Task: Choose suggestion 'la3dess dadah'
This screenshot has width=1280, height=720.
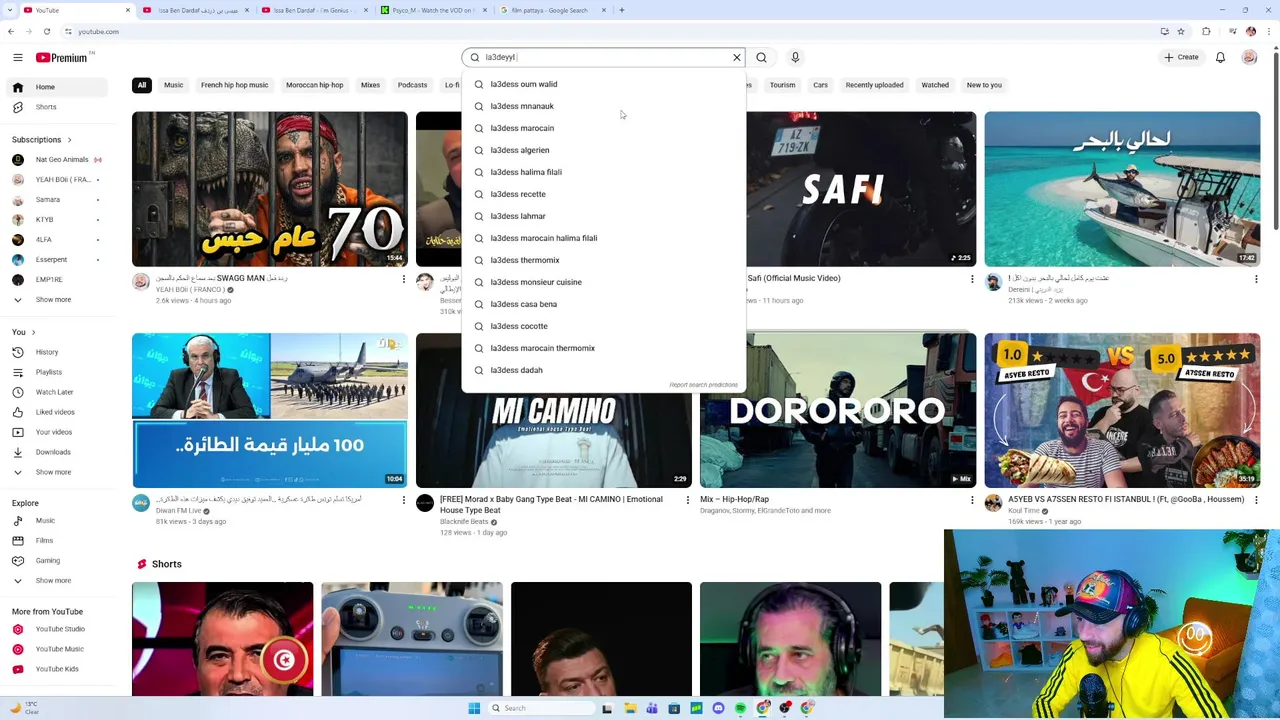Action: pyautogui.click(x=603, y=370)
